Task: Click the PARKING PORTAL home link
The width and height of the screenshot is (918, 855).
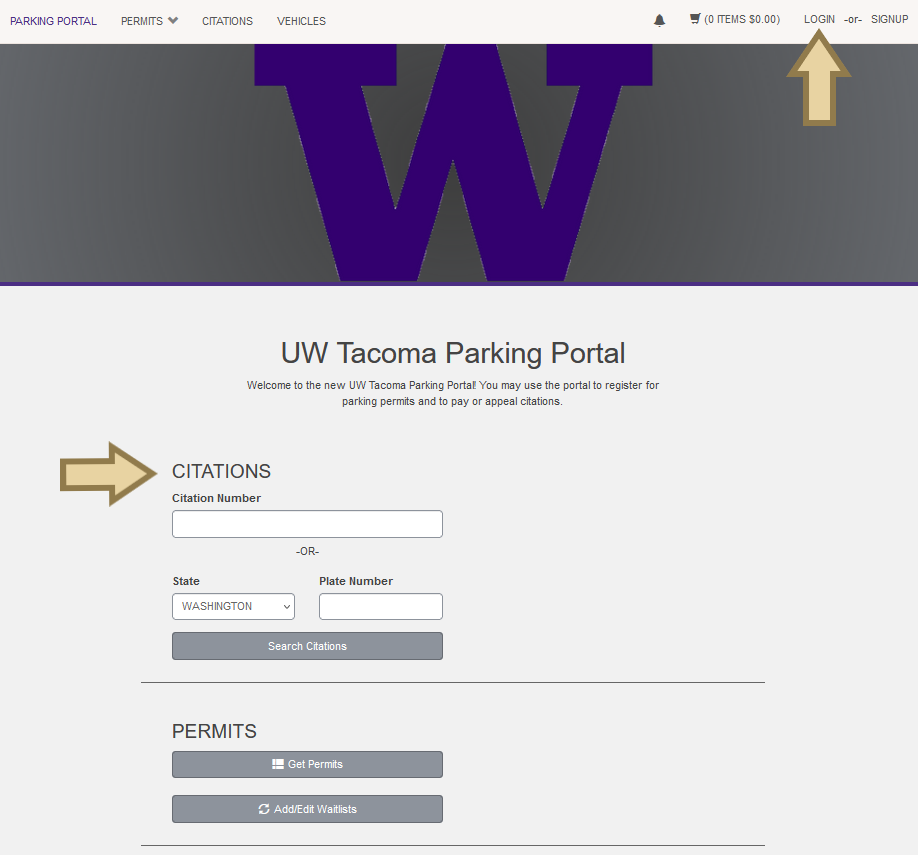Action: 53,21
